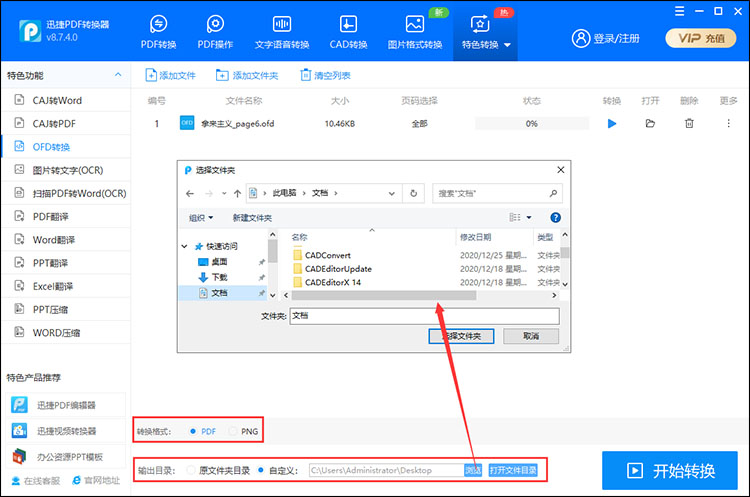The image size is (750, 497).
Task: Click the WORD压缩 sidebar icon
Action: [19, 331]
